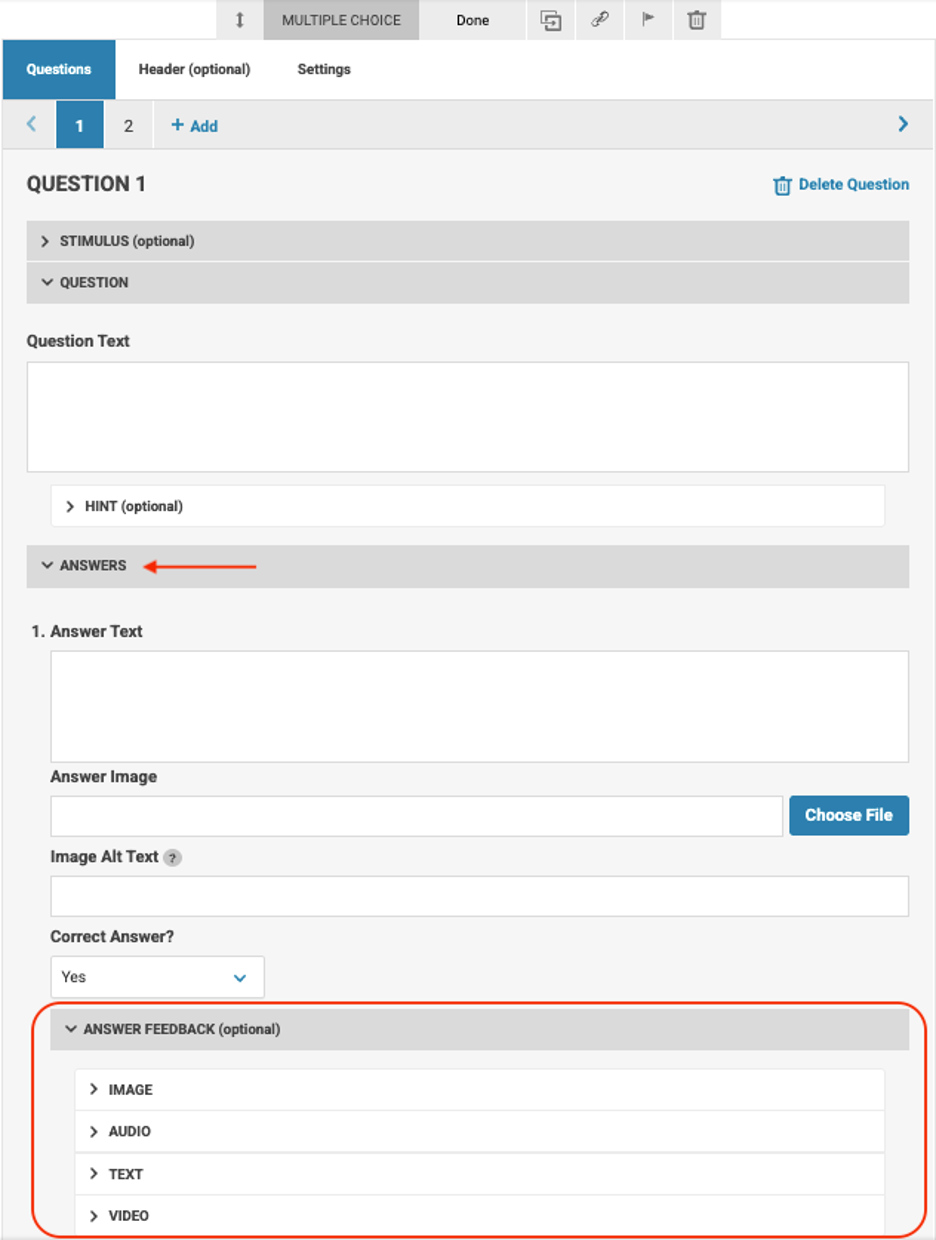The width and height of the screenshot is (936, 1240).
Task: Click the Choose File button
Action: pyautogui.click(x=849, y=815)
